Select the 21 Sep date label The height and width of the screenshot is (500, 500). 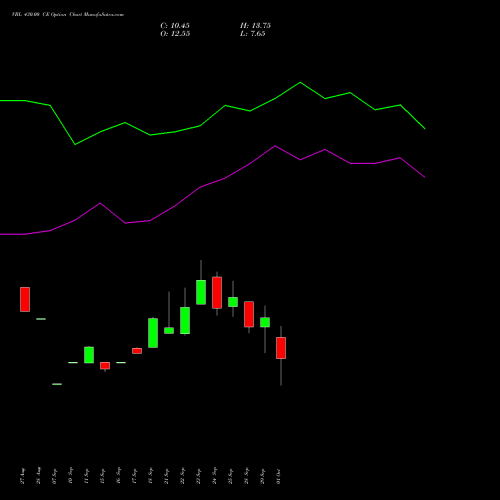coord(167,476)
